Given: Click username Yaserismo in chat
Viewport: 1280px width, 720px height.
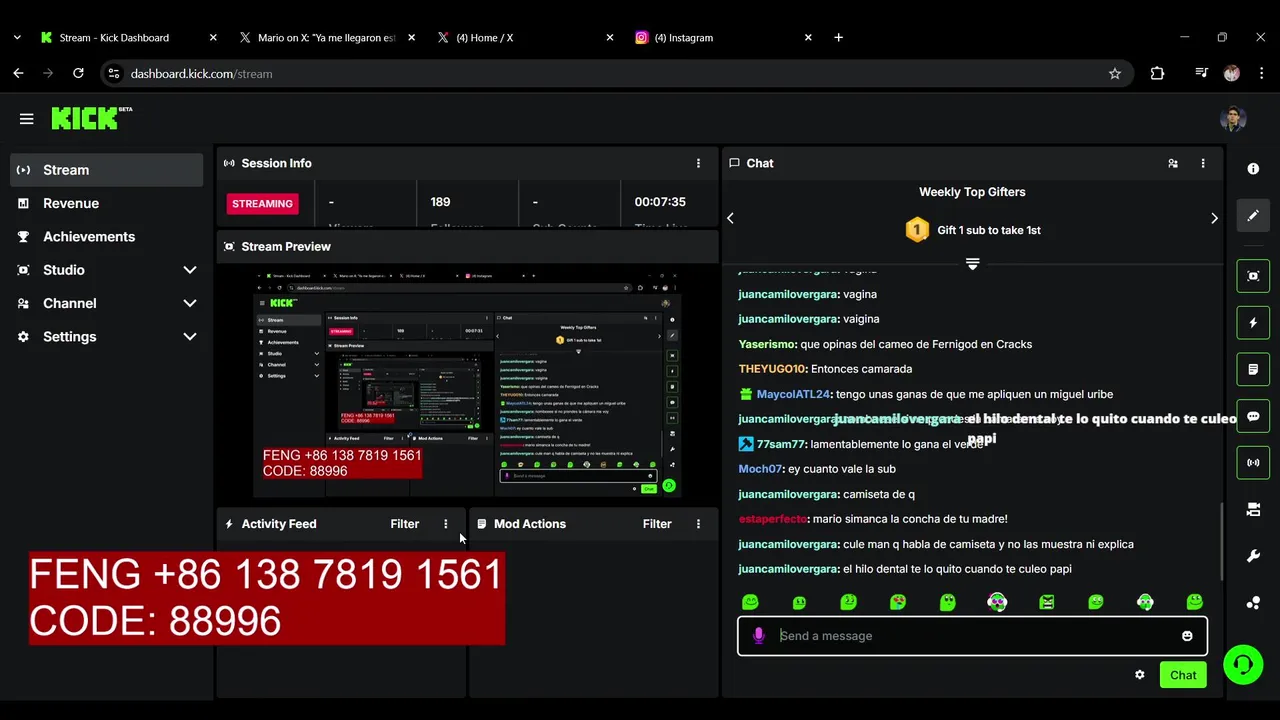Looking at the screenshot, I should (x=767, y=344).
